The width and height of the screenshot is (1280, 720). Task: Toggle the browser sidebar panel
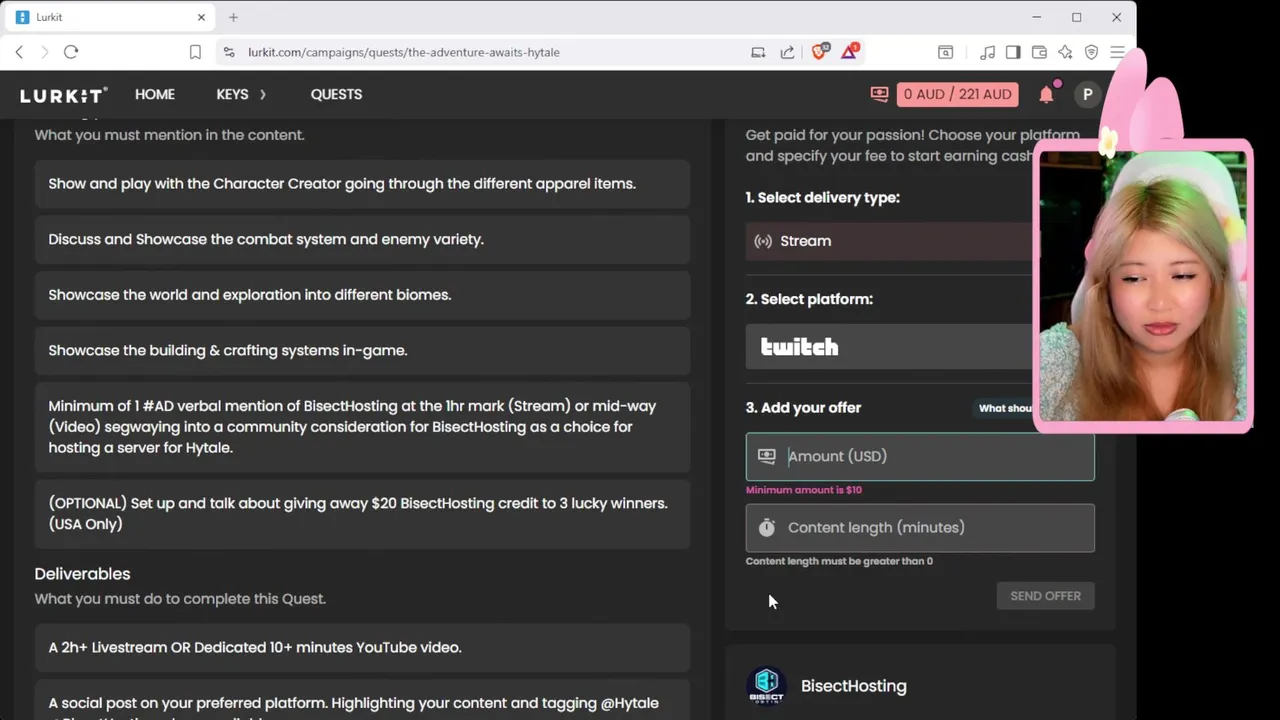[1013, 52]
